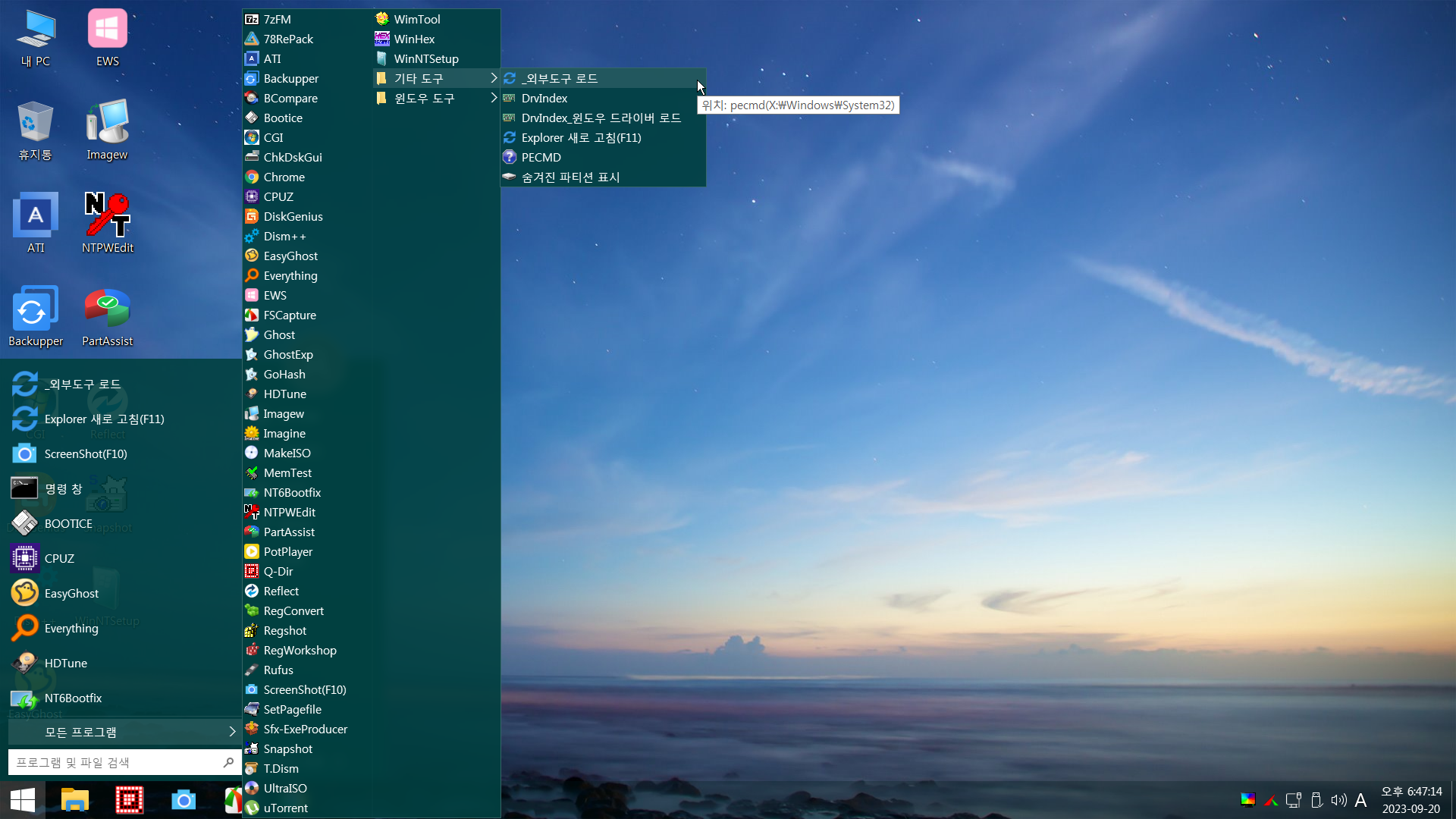The width and height of the screenshot is (1456, 819).
Task: Launch PartAssist from the desktop
Action: coord(107,317)
